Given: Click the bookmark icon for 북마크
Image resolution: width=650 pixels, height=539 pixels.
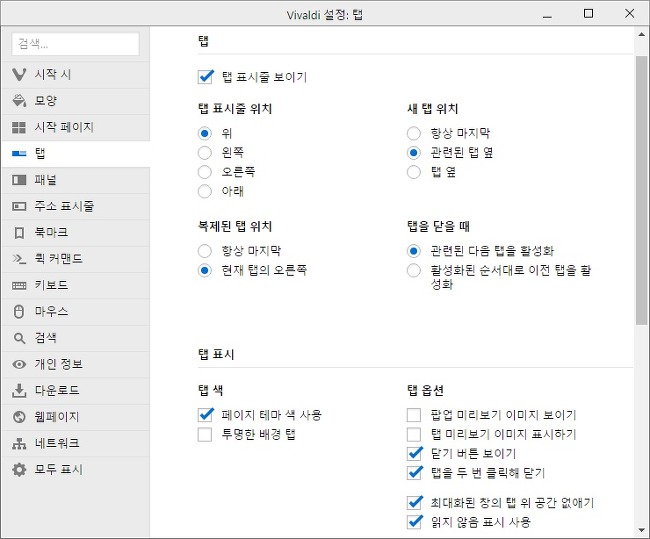Looking at the screenshot, I should coord(19,233).
